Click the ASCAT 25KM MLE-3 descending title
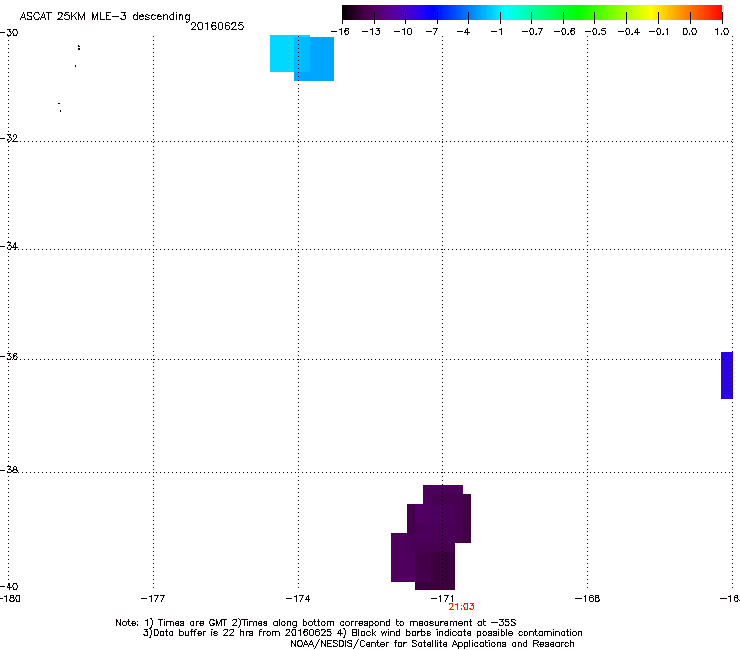 [105, 17]
